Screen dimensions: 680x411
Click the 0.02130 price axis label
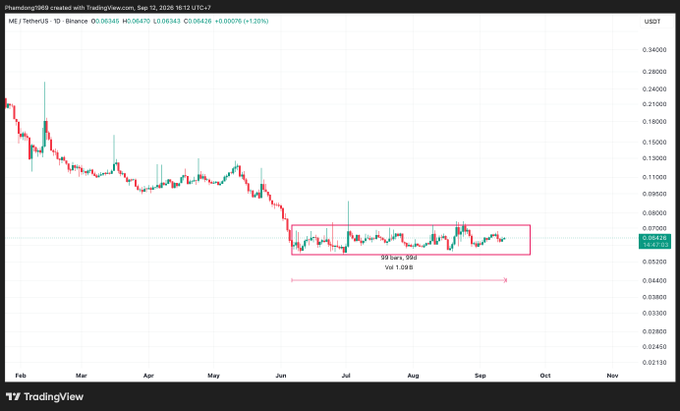point(654,363)
